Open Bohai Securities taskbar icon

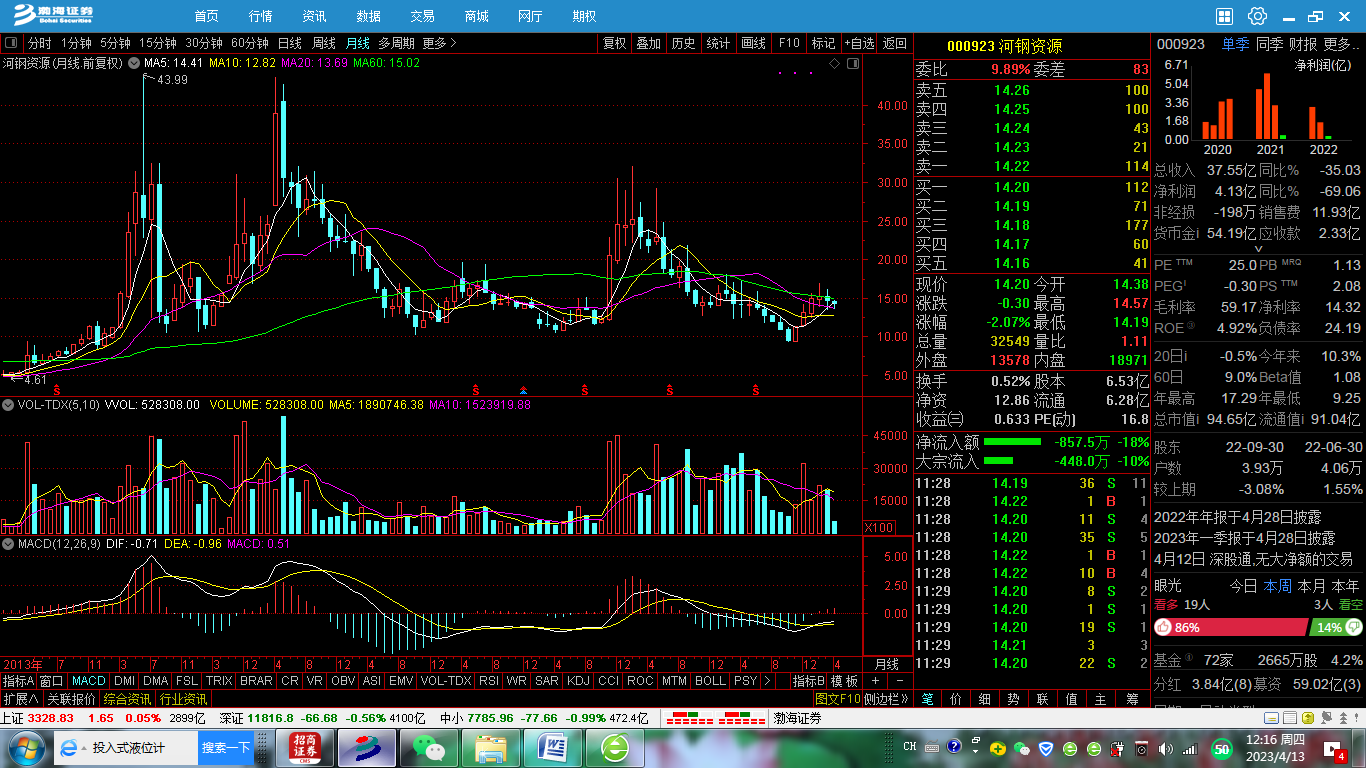point(366,748)
